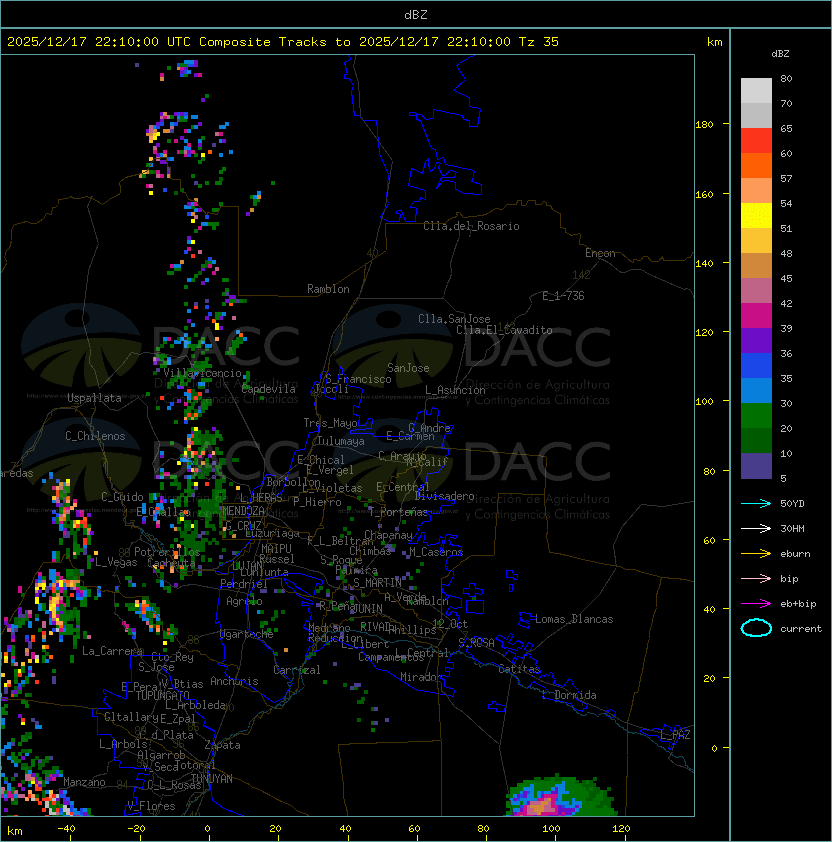832x842 pixels.
Task: Click the V_Flores map label
Action: click(151, 806)
